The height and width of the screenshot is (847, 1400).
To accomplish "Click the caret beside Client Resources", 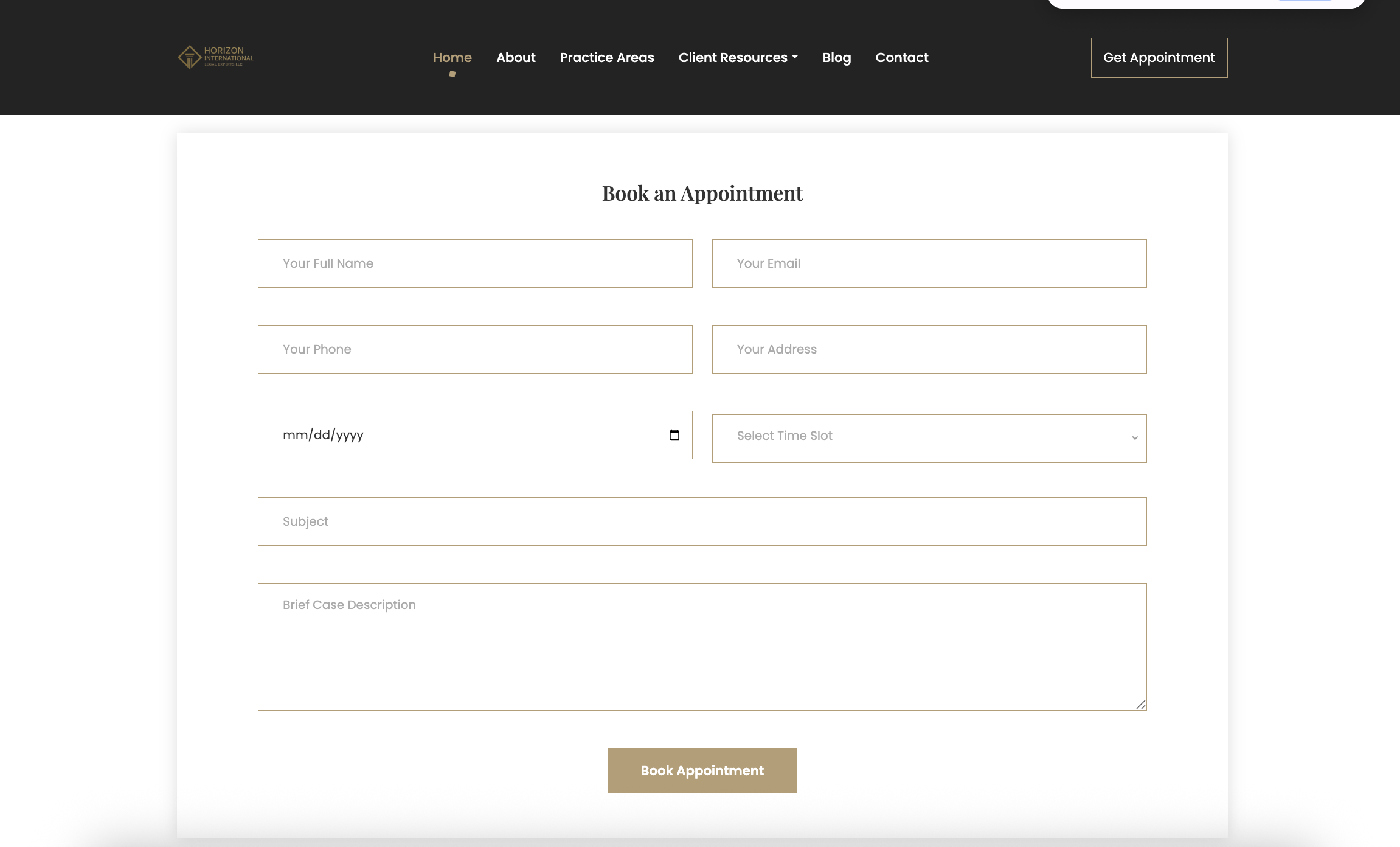I will [794, 58].
